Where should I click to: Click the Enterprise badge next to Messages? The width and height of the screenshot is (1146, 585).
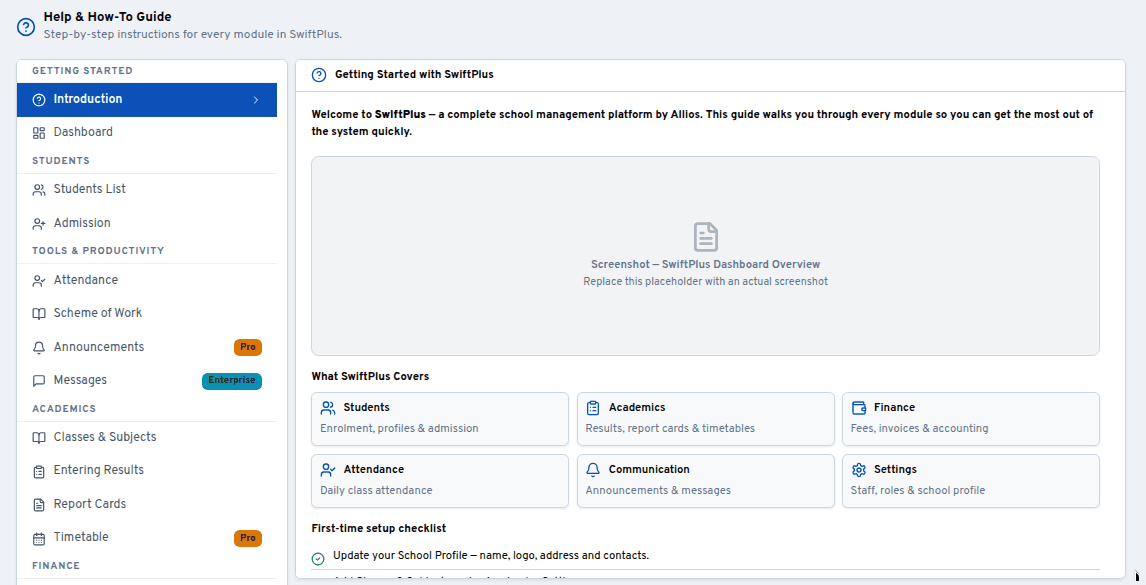[232, 380]
